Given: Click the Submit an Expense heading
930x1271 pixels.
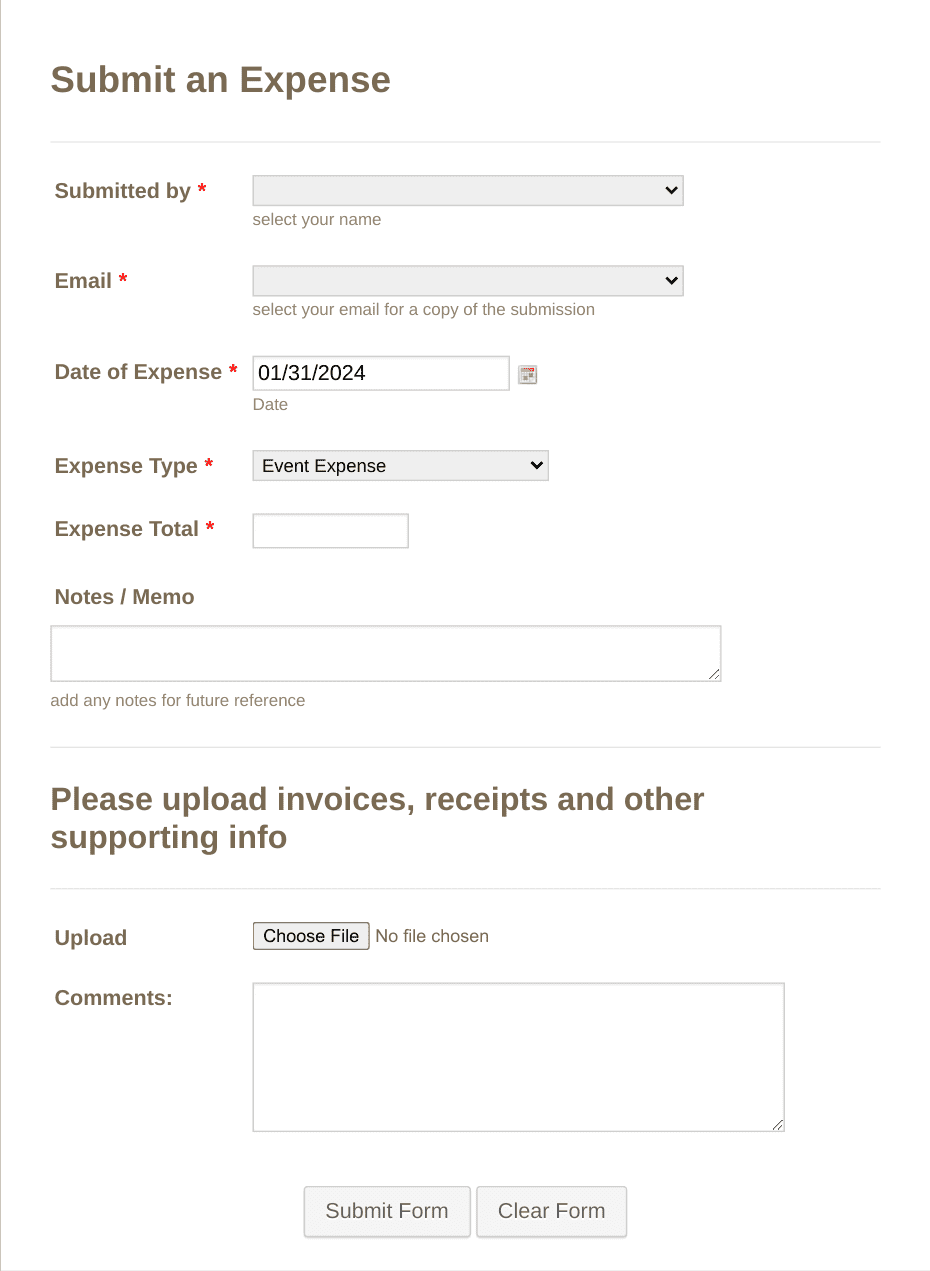Looking at the screenshot, I should 220,80.
